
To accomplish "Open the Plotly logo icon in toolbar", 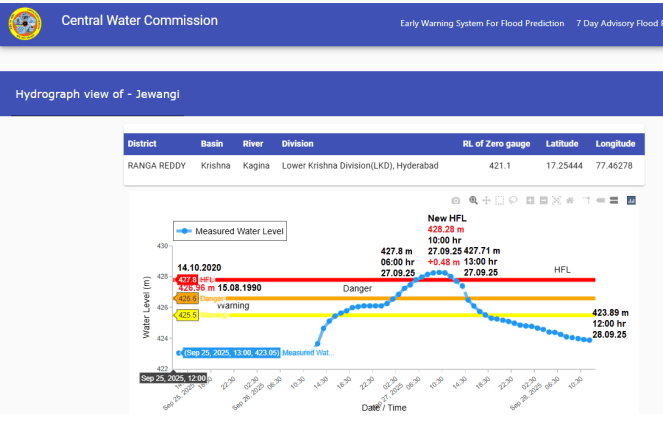I will point(631,201).
